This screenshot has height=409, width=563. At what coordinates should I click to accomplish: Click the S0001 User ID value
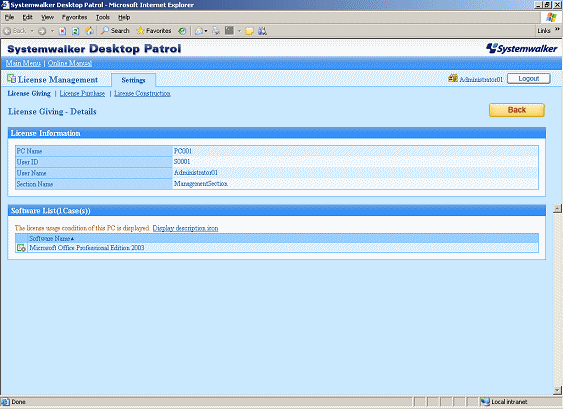(x=182, y=162)
